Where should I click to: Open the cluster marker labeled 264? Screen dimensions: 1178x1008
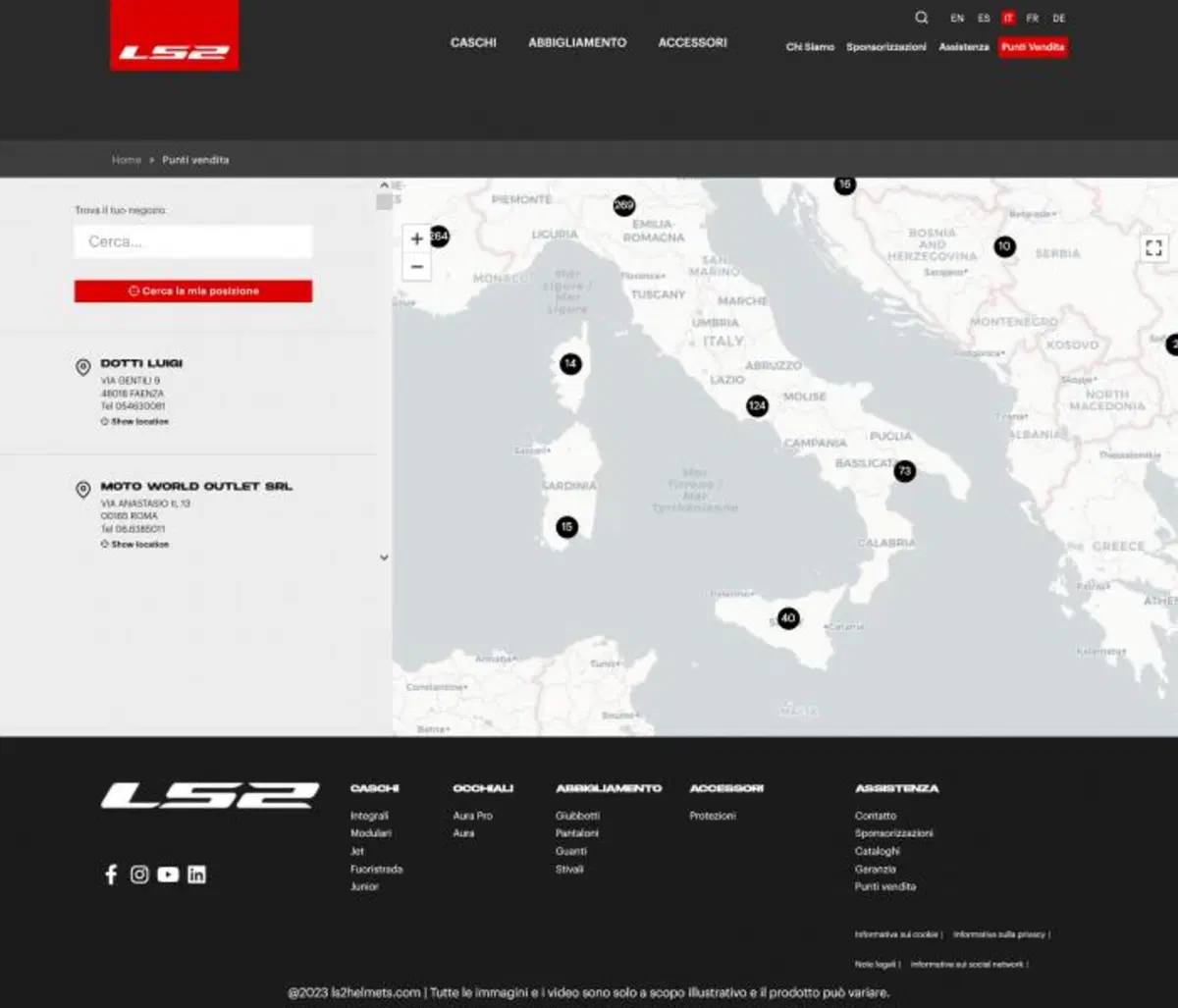pos(439,236)
